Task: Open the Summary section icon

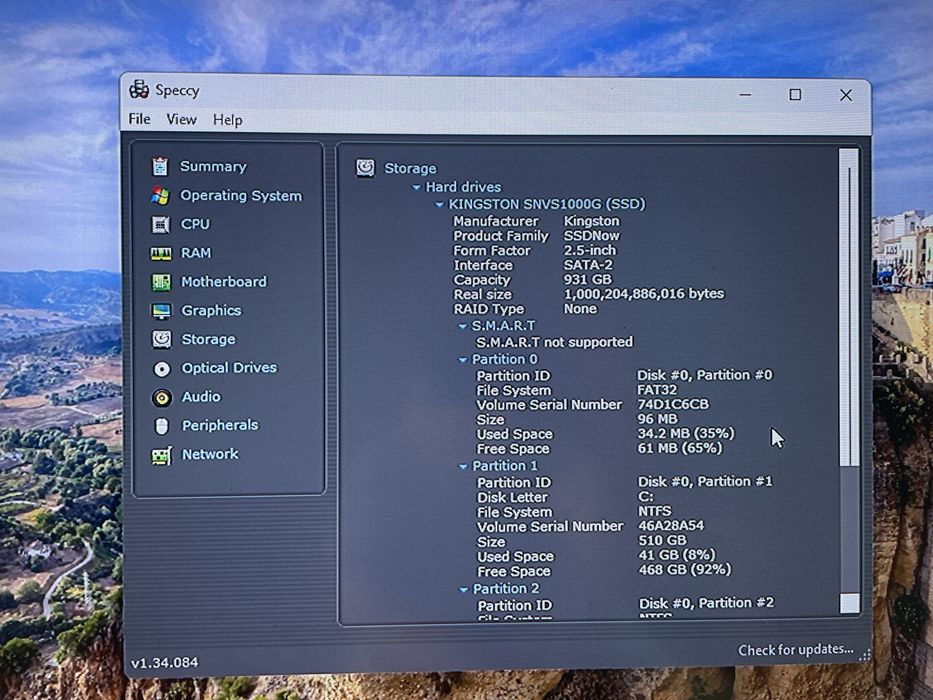Action: [x=160, y=167]
